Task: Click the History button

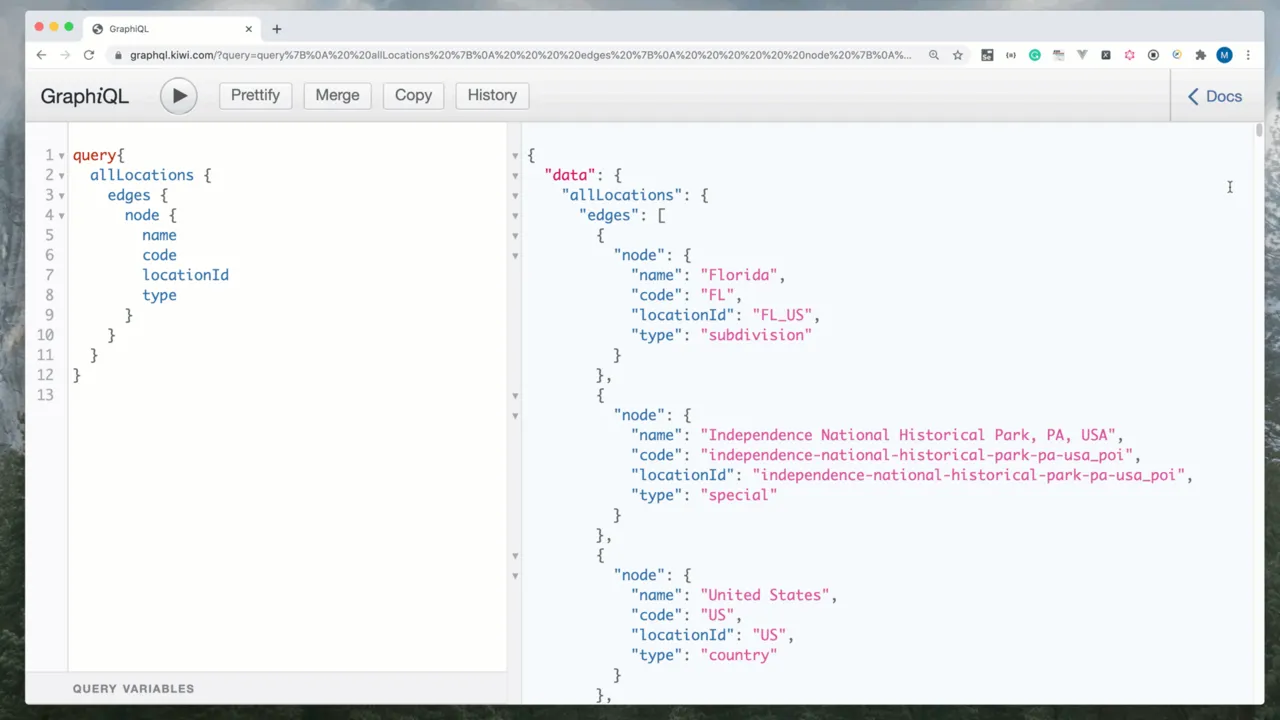Action: 492,95
